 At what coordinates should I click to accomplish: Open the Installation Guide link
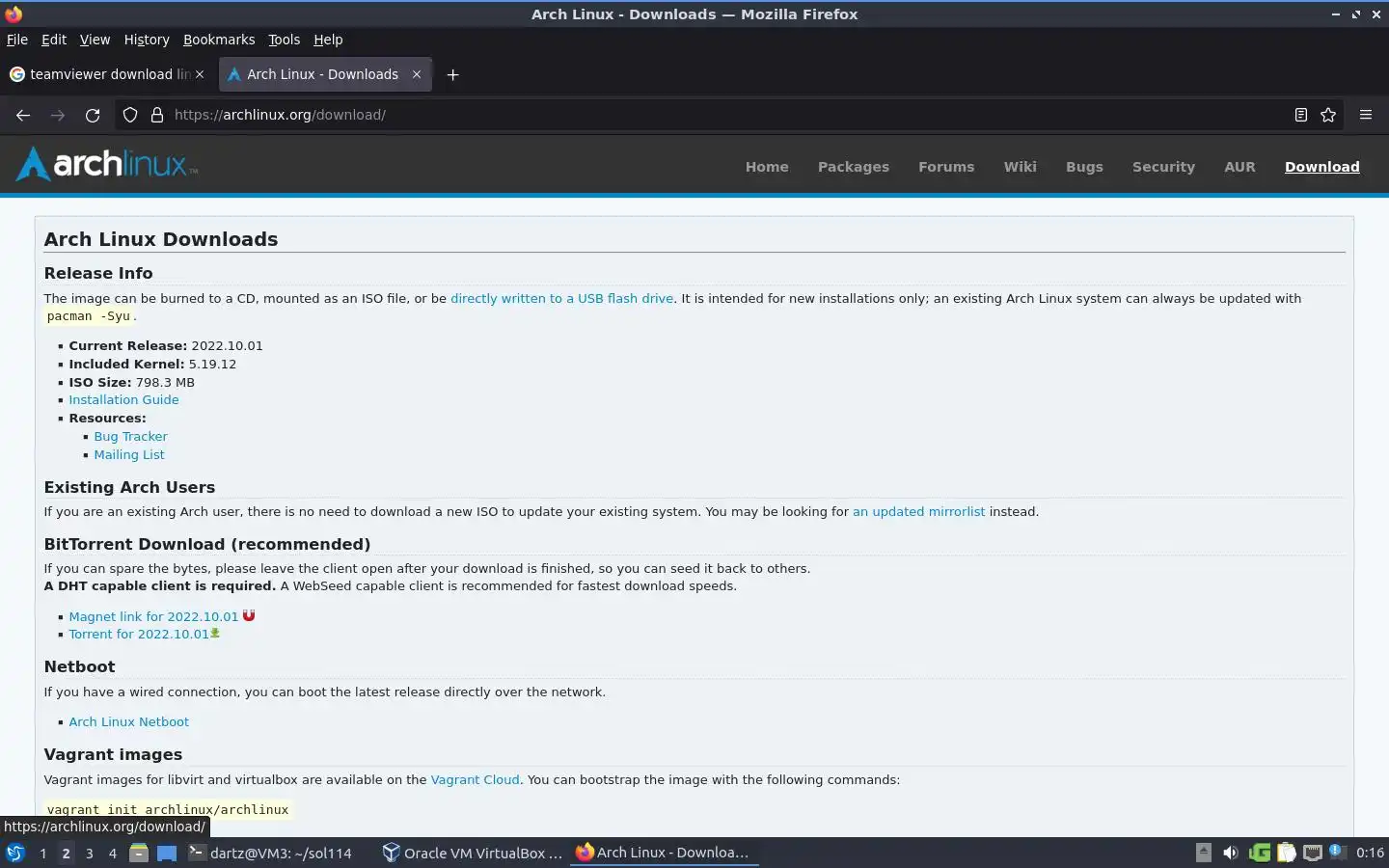[x=123, y=399]
